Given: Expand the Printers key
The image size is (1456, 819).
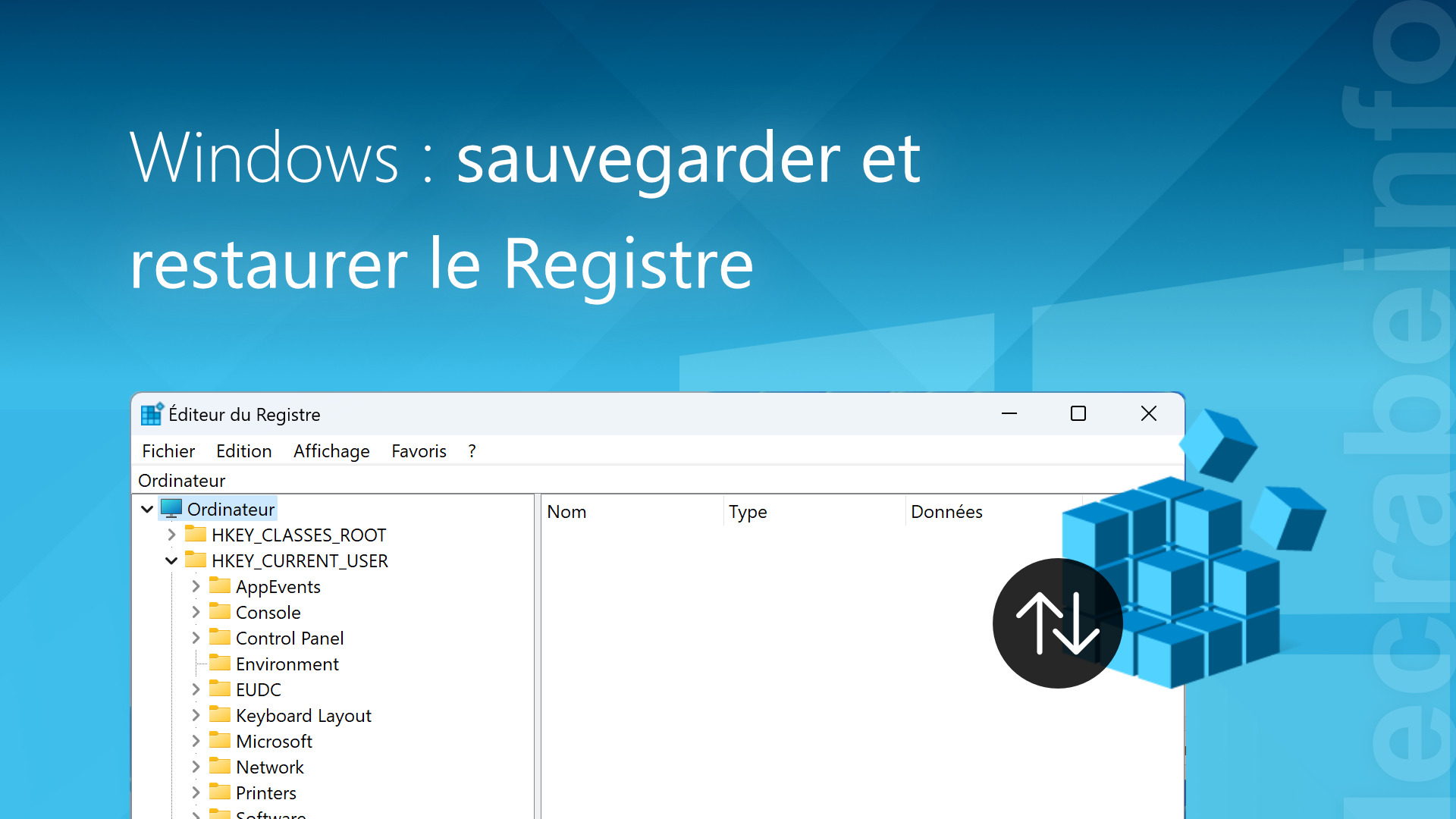Looking at the screenshot, I should tap(196, 792).
